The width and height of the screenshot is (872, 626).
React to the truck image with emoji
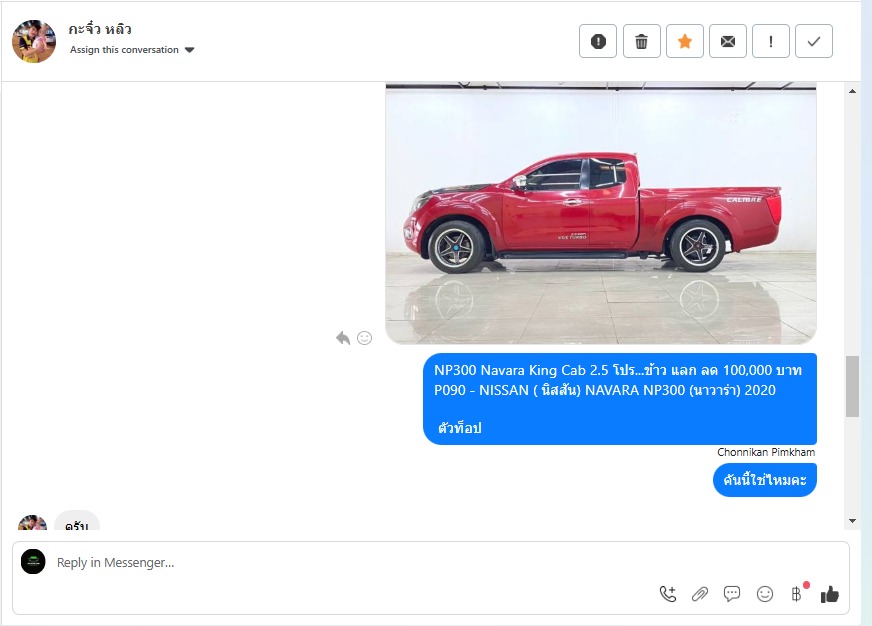click(364, 337)
